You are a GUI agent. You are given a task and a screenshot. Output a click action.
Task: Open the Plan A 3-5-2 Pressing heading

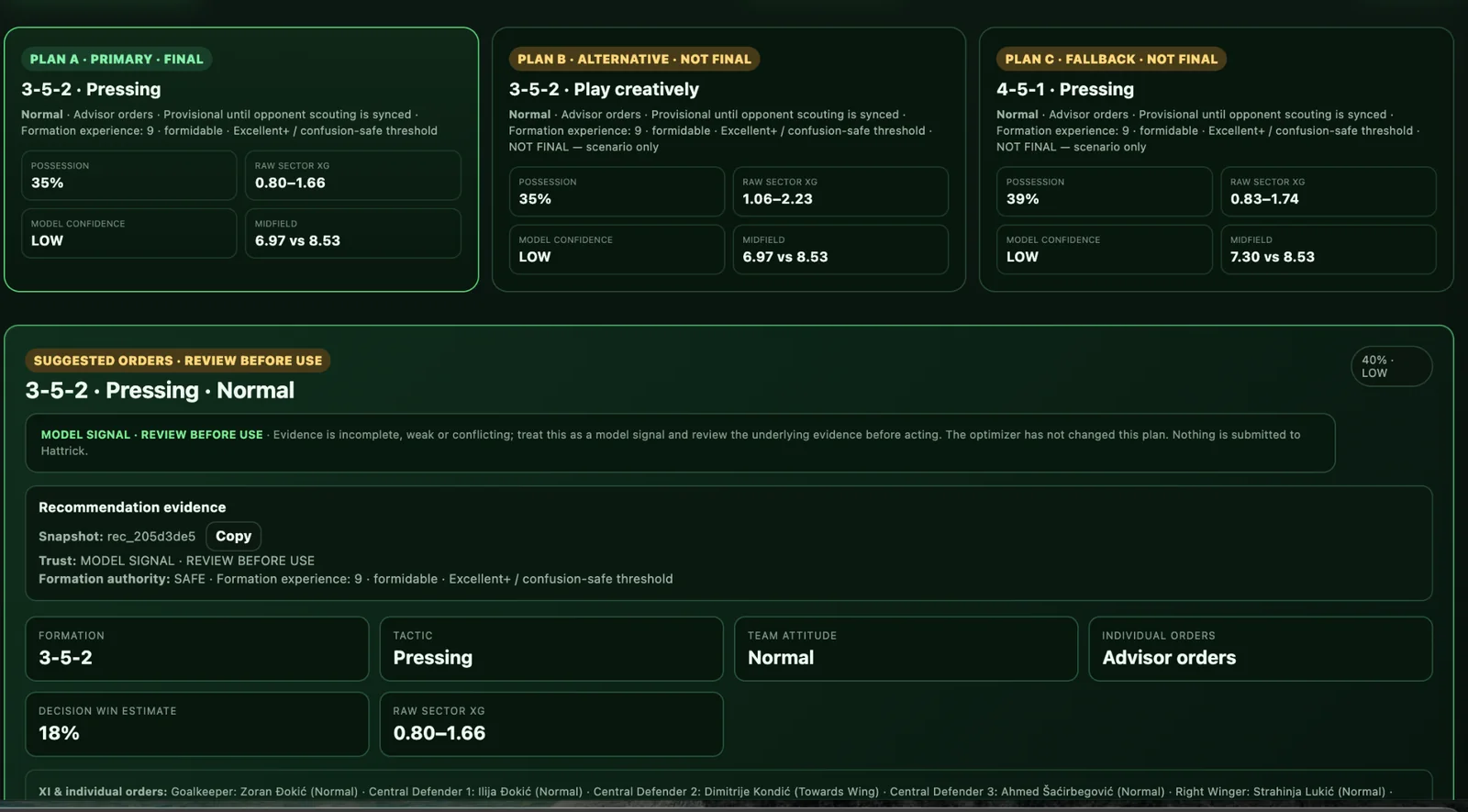tap(91, 89)
